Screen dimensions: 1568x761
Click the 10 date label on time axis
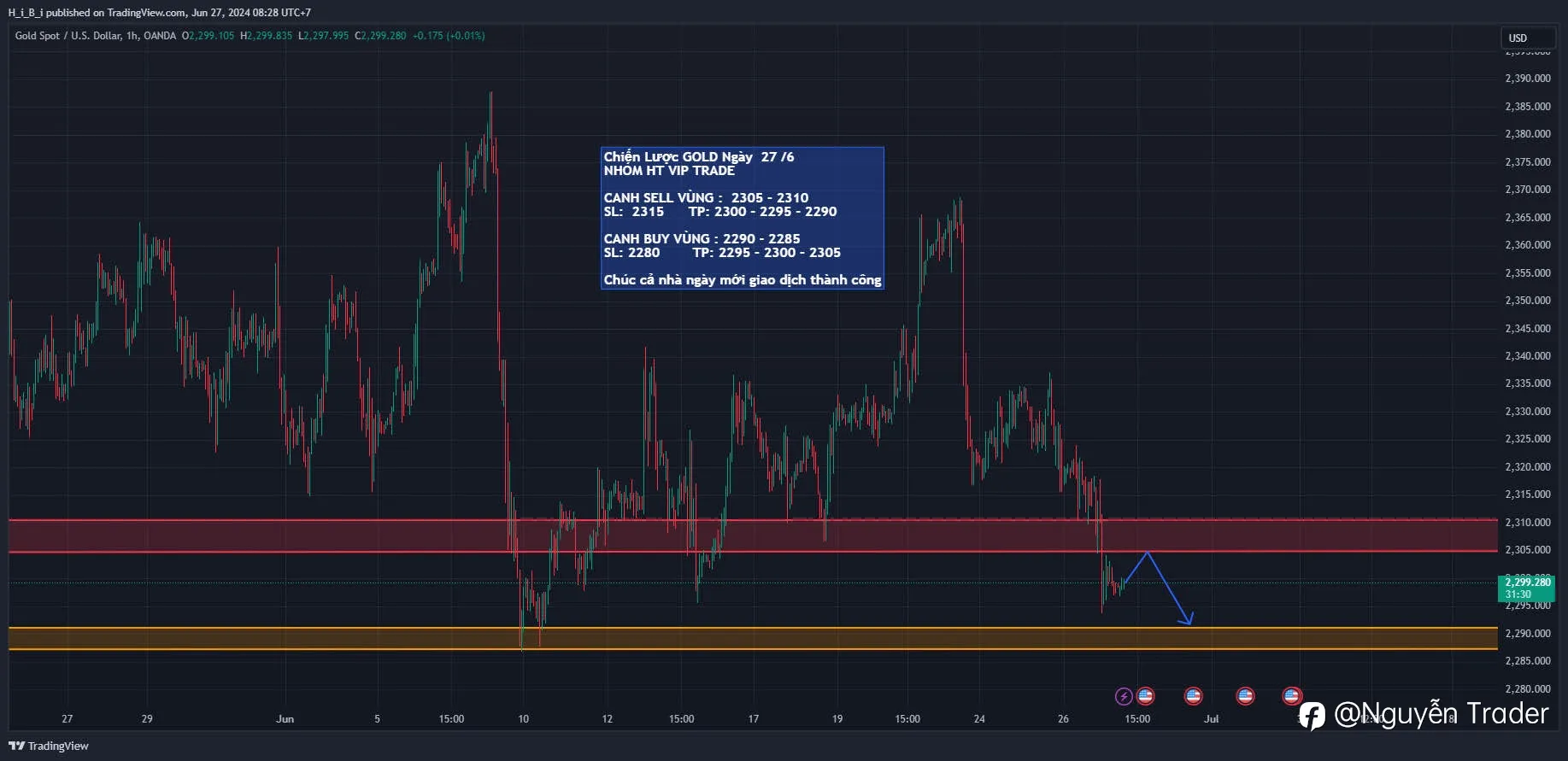coord(524,719)
